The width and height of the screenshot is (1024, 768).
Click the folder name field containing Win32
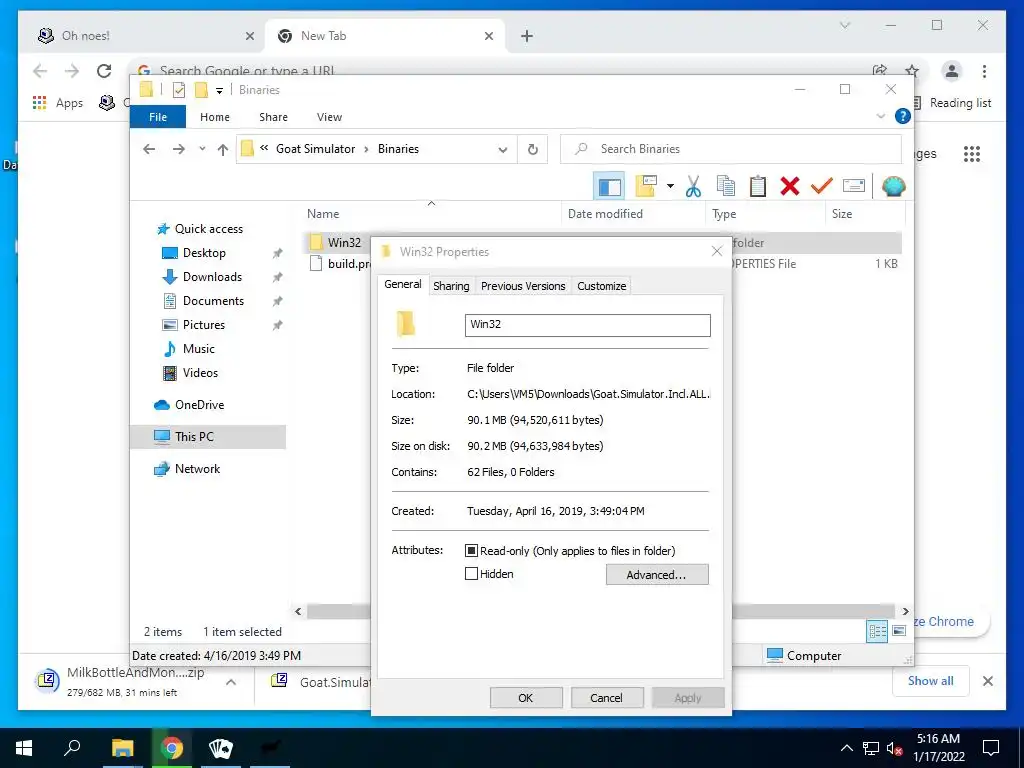point(588,325)
